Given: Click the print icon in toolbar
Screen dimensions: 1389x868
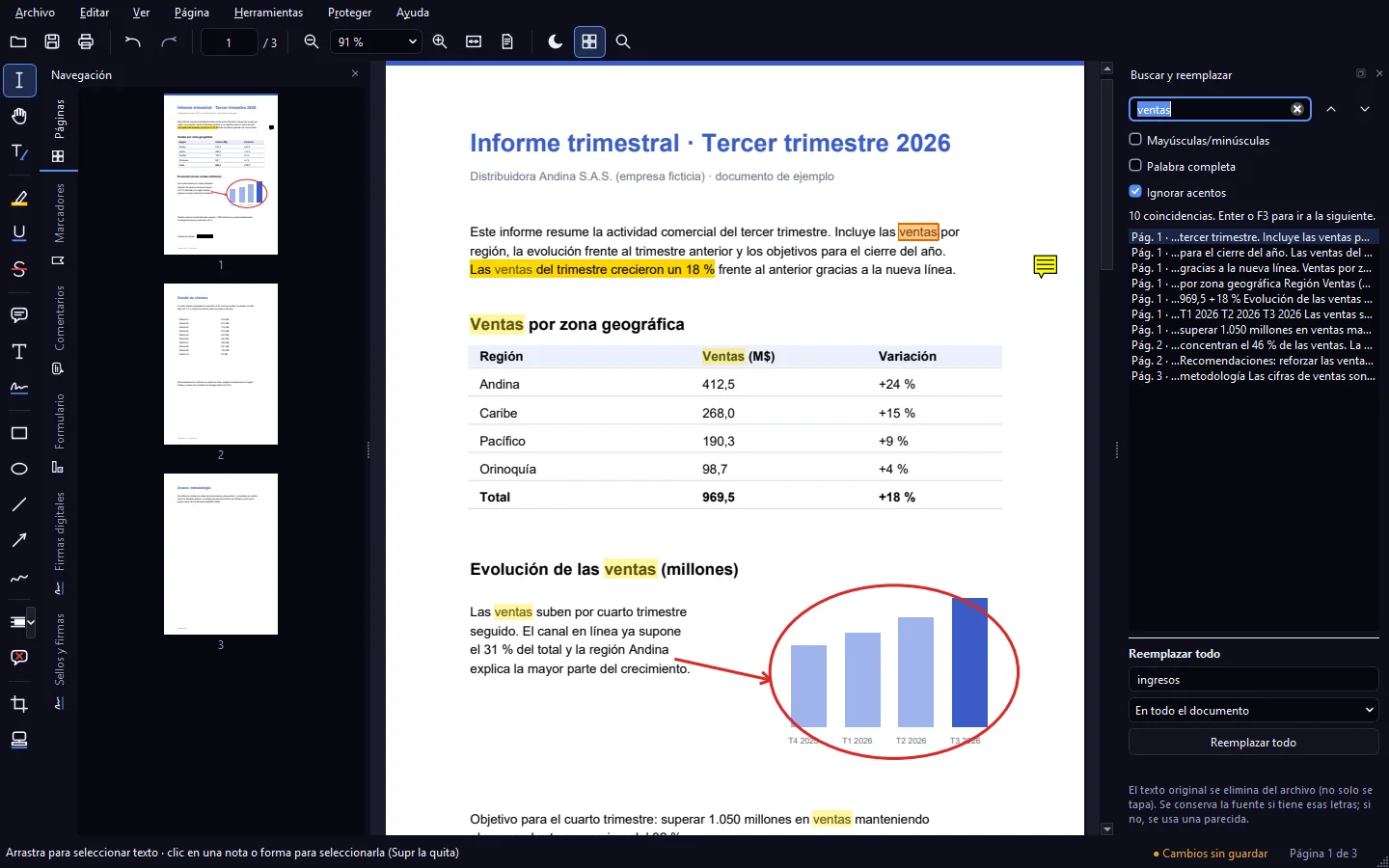Looking at the screenshot, I should 86,41.
